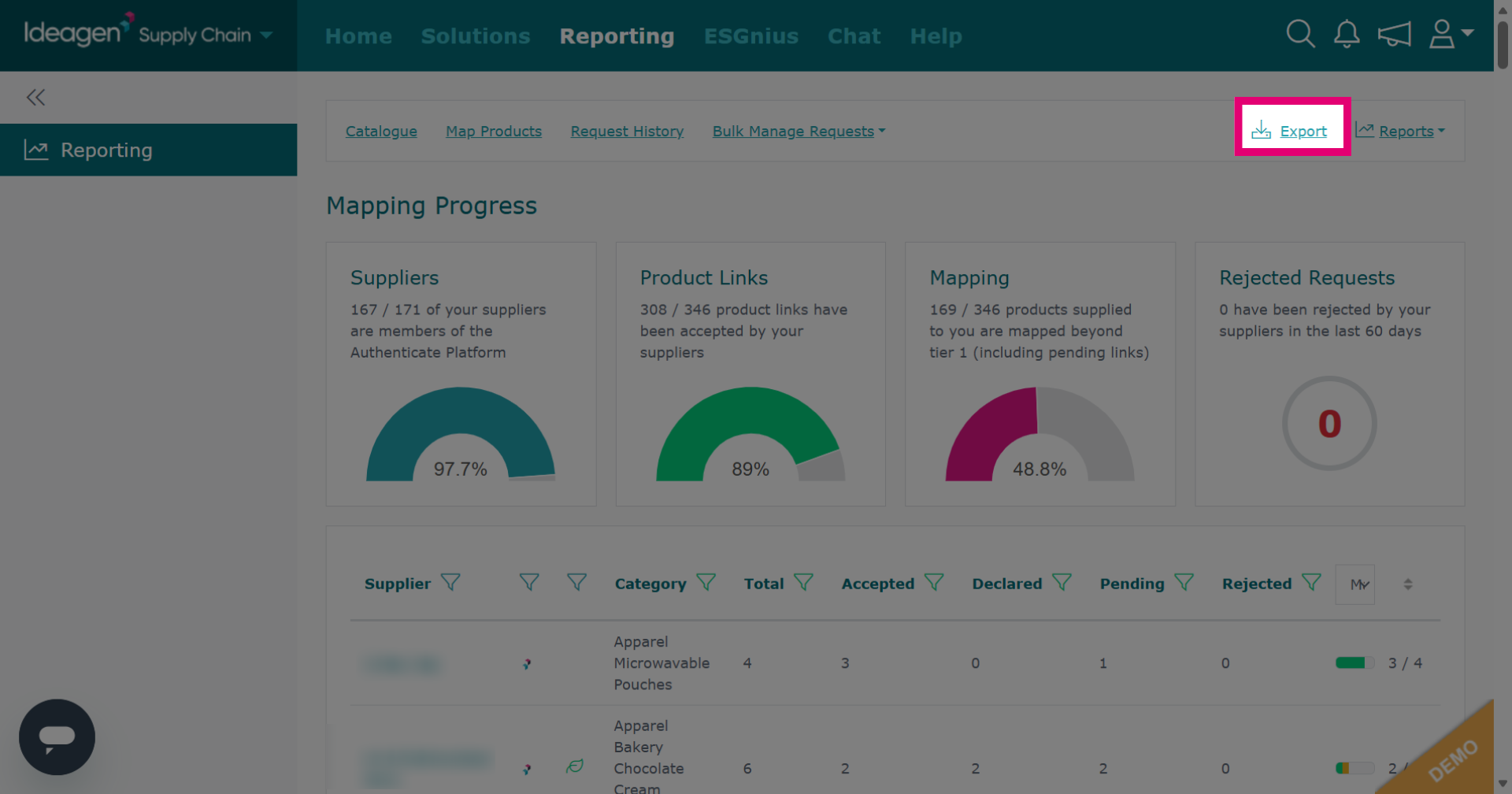Click the 3 / 4 progress bar
Viewport: 1512px width, 794px height.
click(1354, 663)
